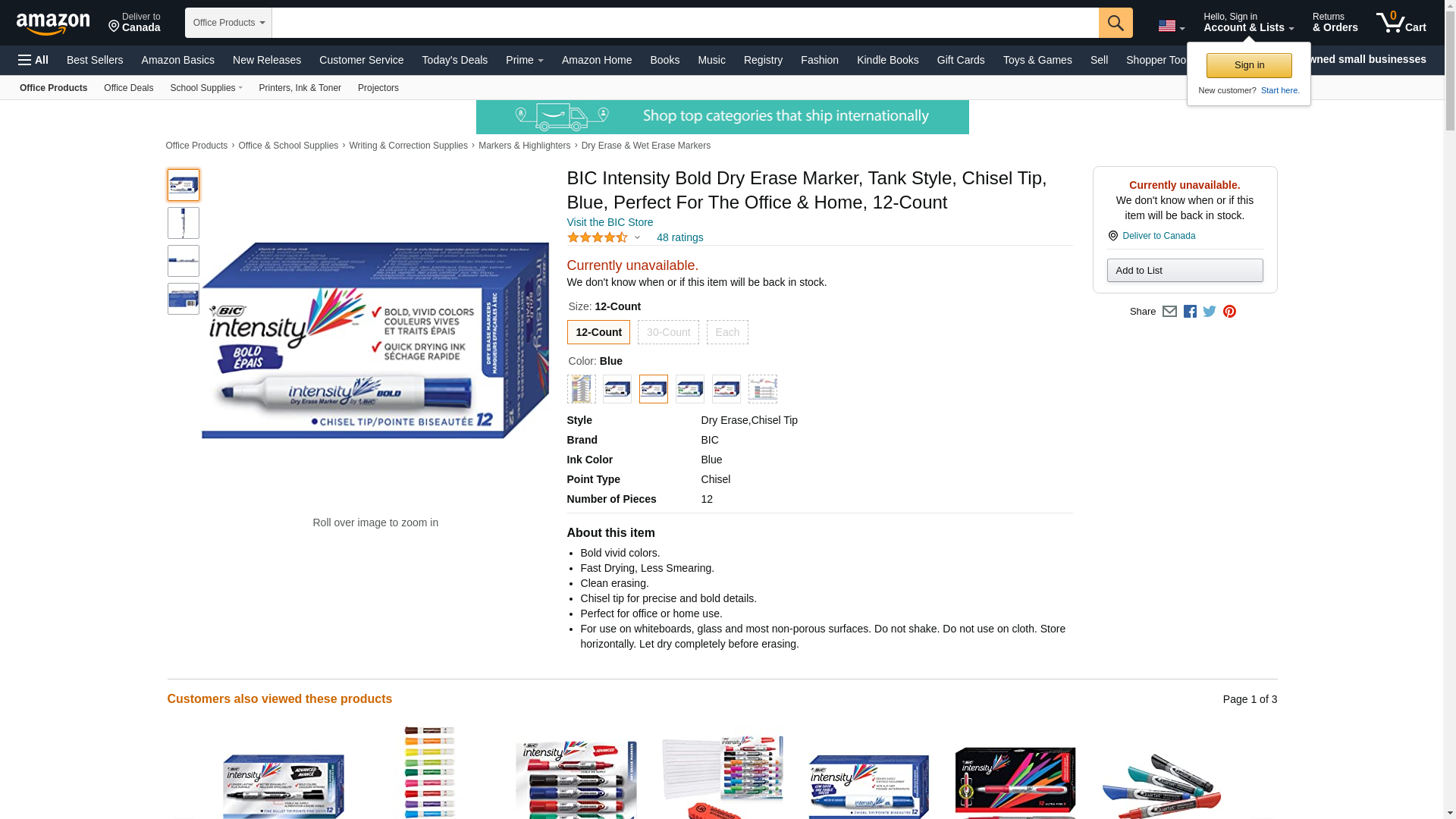Click the magnifying glass search button
Screen dimensions: 1456x819
coord(1116,23)
